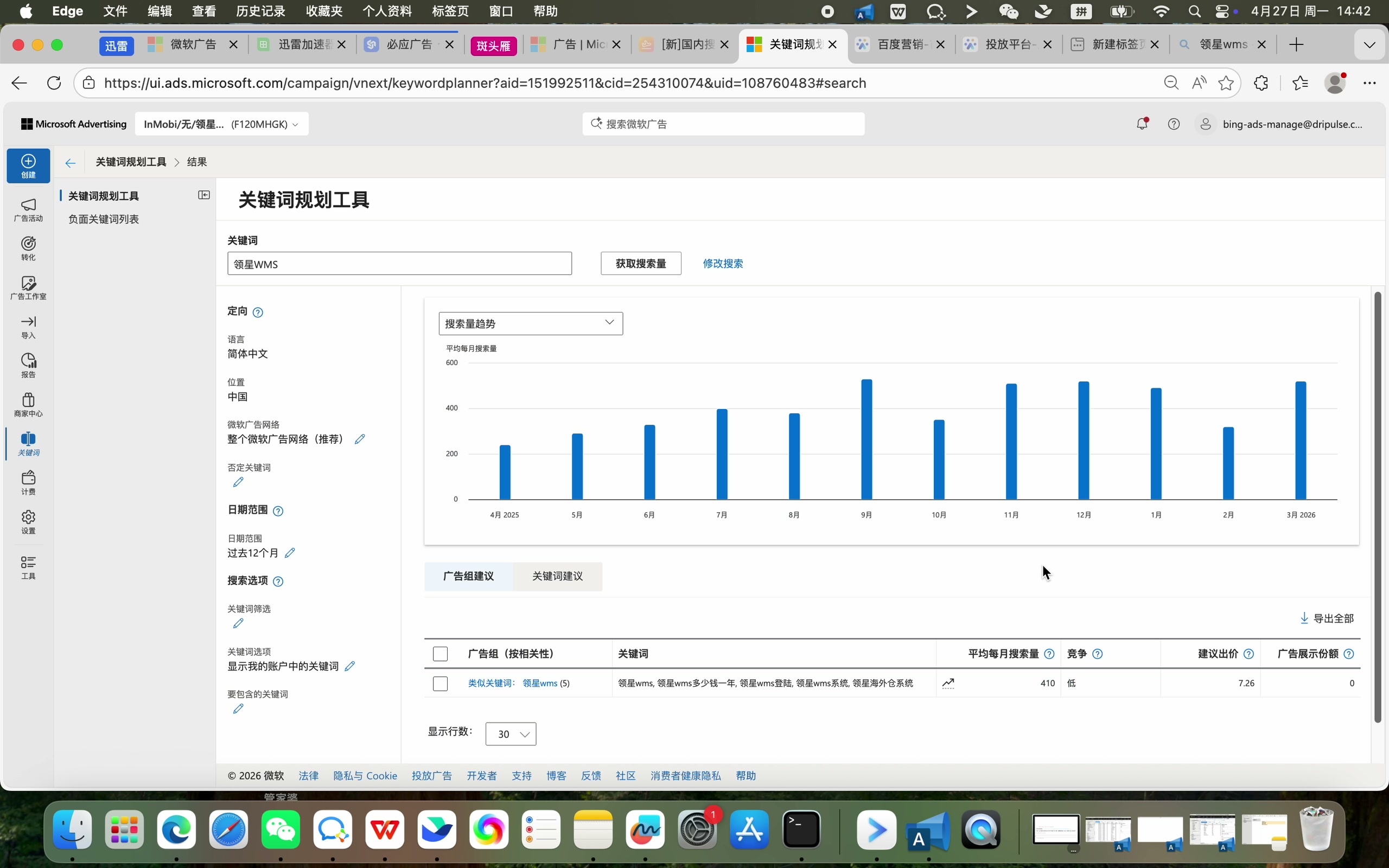Viewport: 1389px width, 868px height.
Task: Open the InMobi account selector dropdown
Action: click(221, 124)
